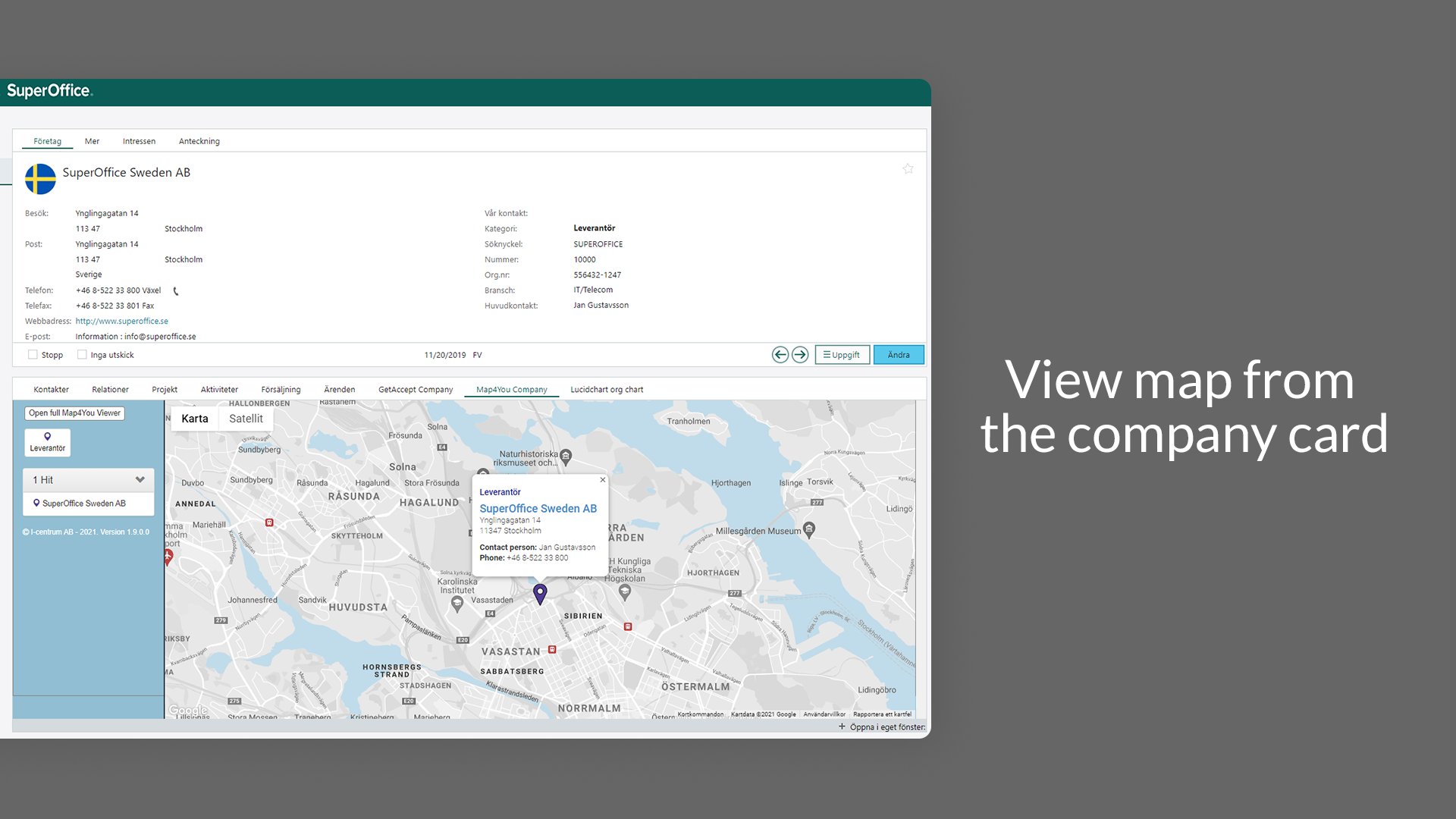Go to previous record with left arrow
This screenshot has width=1456, height=819.
click(780, 355)
